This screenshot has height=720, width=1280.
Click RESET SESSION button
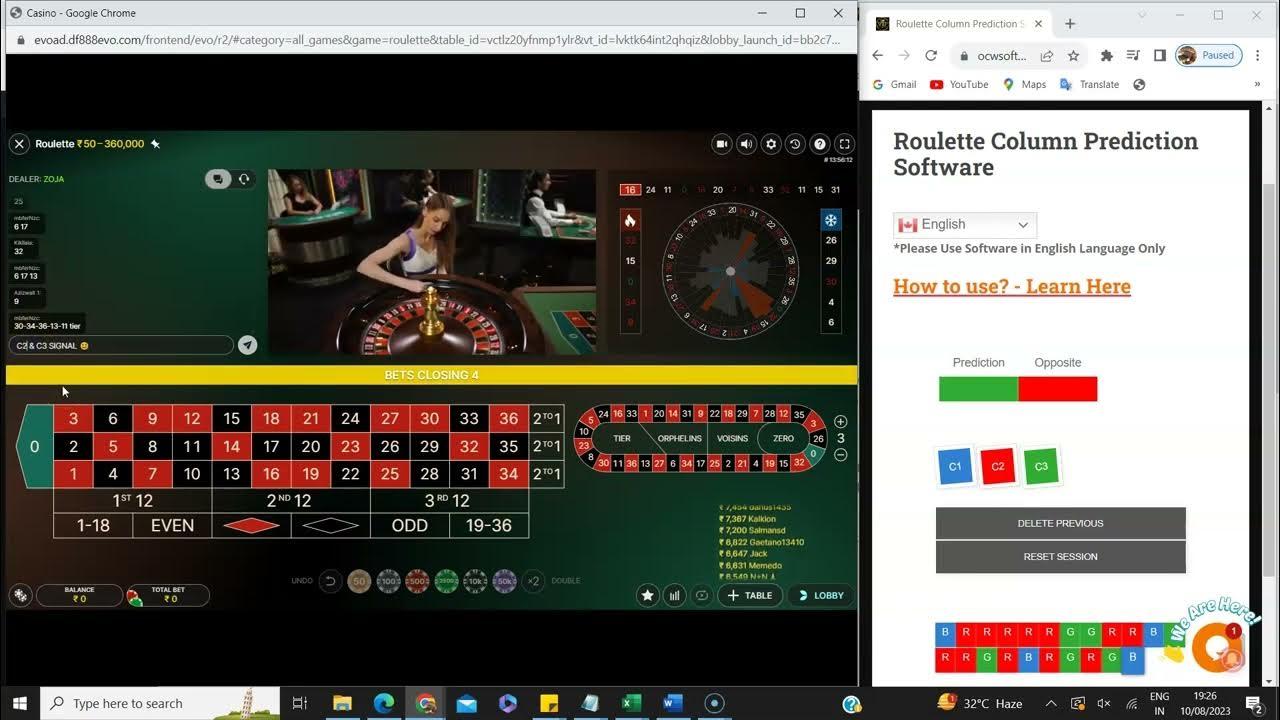point(1060,556)
